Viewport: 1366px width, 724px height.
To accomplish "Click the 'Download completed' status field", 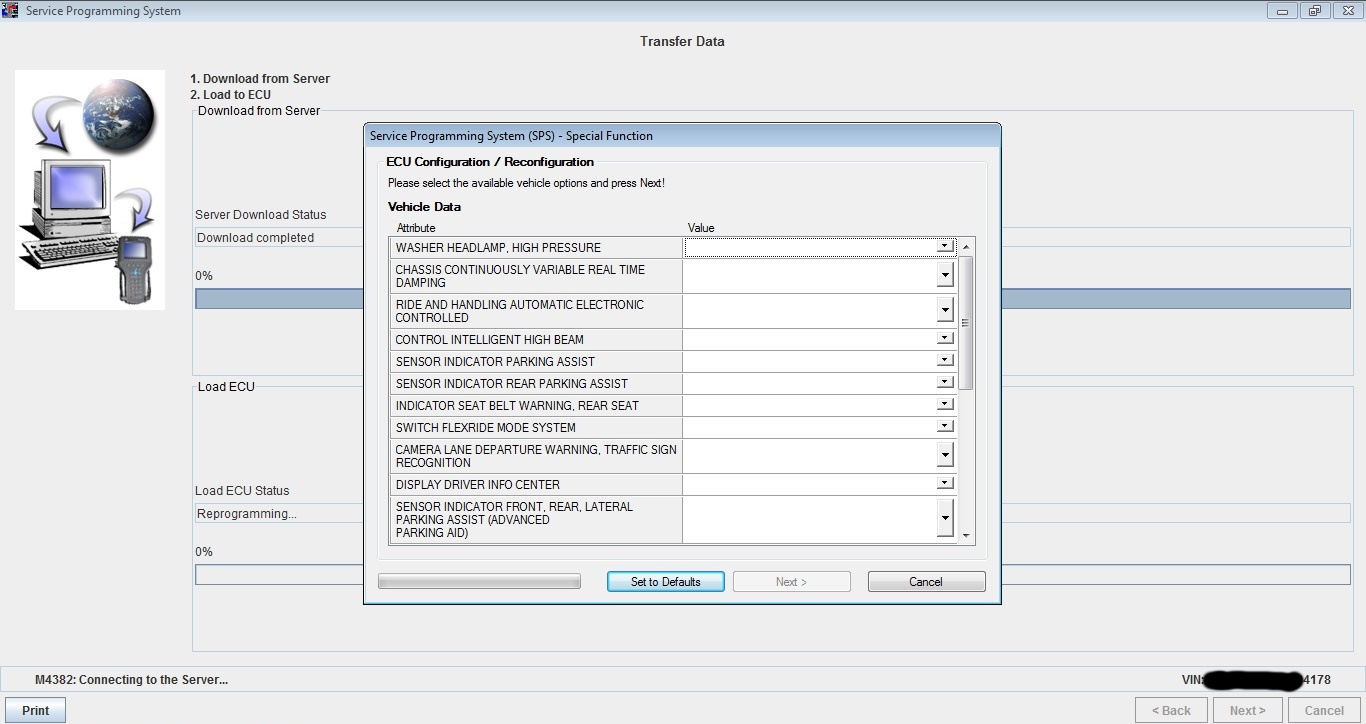I will click(x=773, y=238).
